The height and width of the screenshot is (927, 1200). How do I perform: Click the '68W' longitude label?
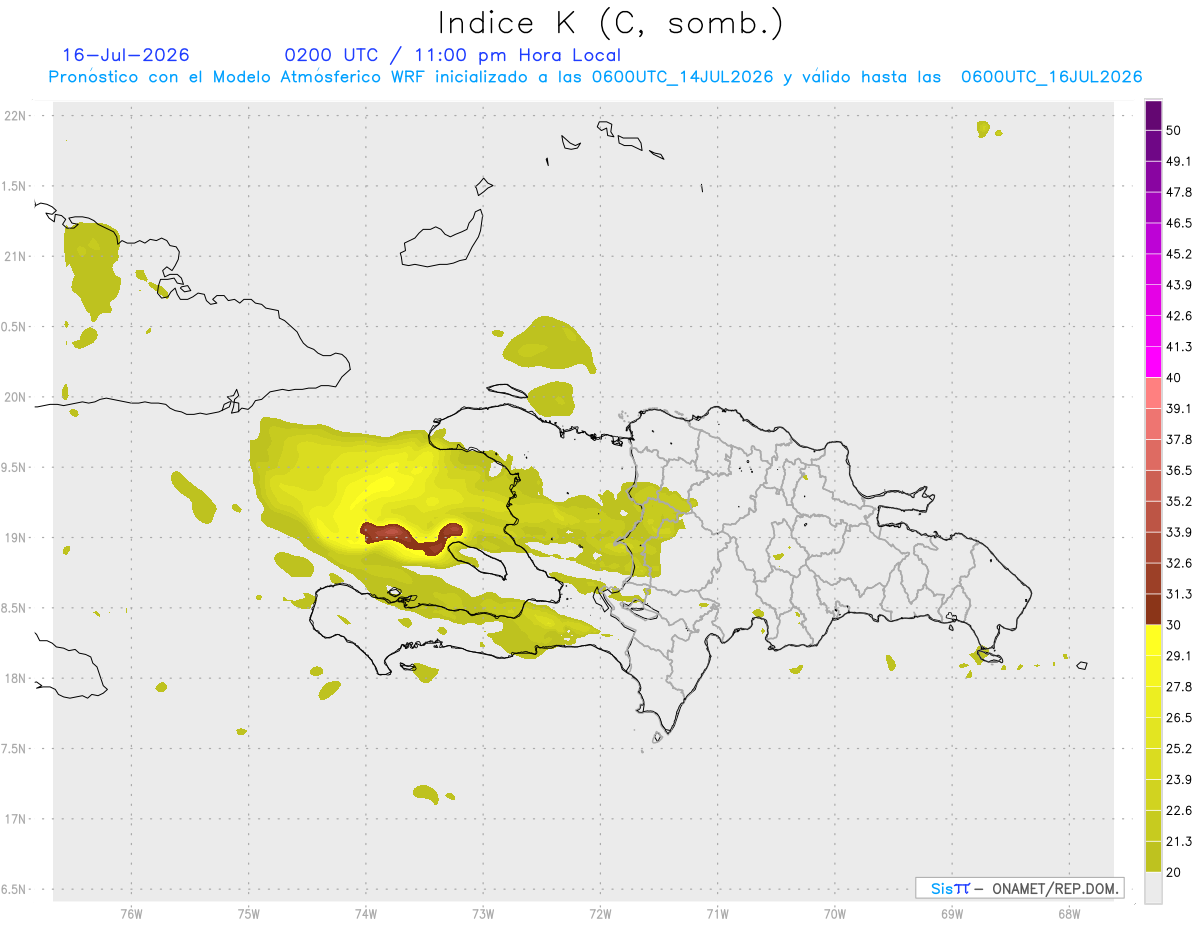1068,913
